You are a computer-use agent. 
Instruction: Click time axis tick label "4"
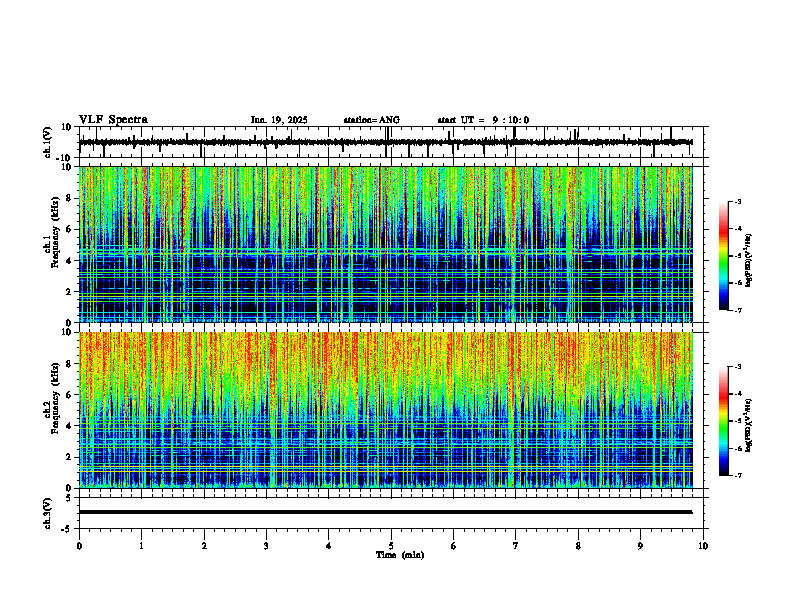coord(329,546)
